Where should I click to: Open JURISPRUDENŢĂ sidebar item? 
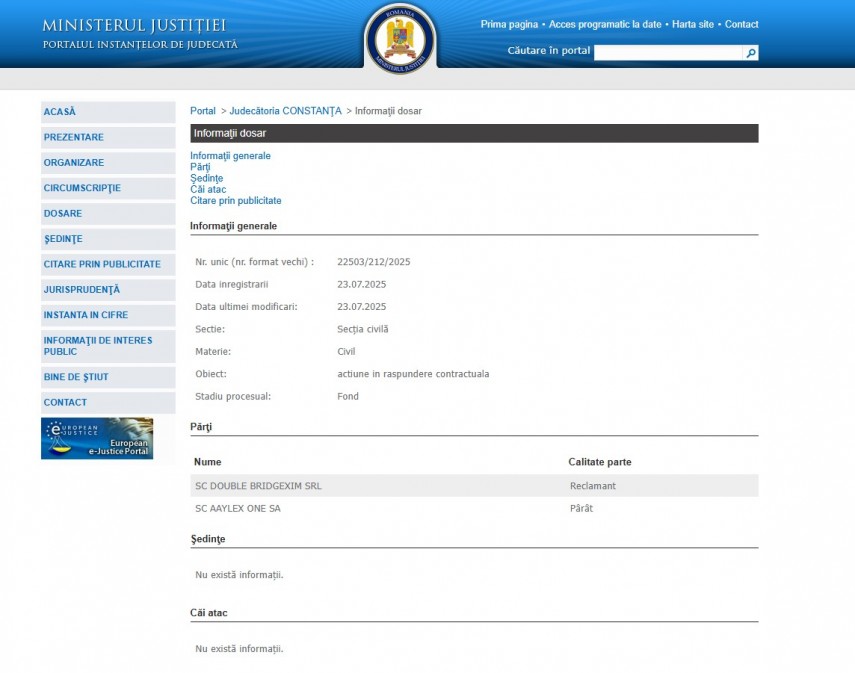pos(108,290)
